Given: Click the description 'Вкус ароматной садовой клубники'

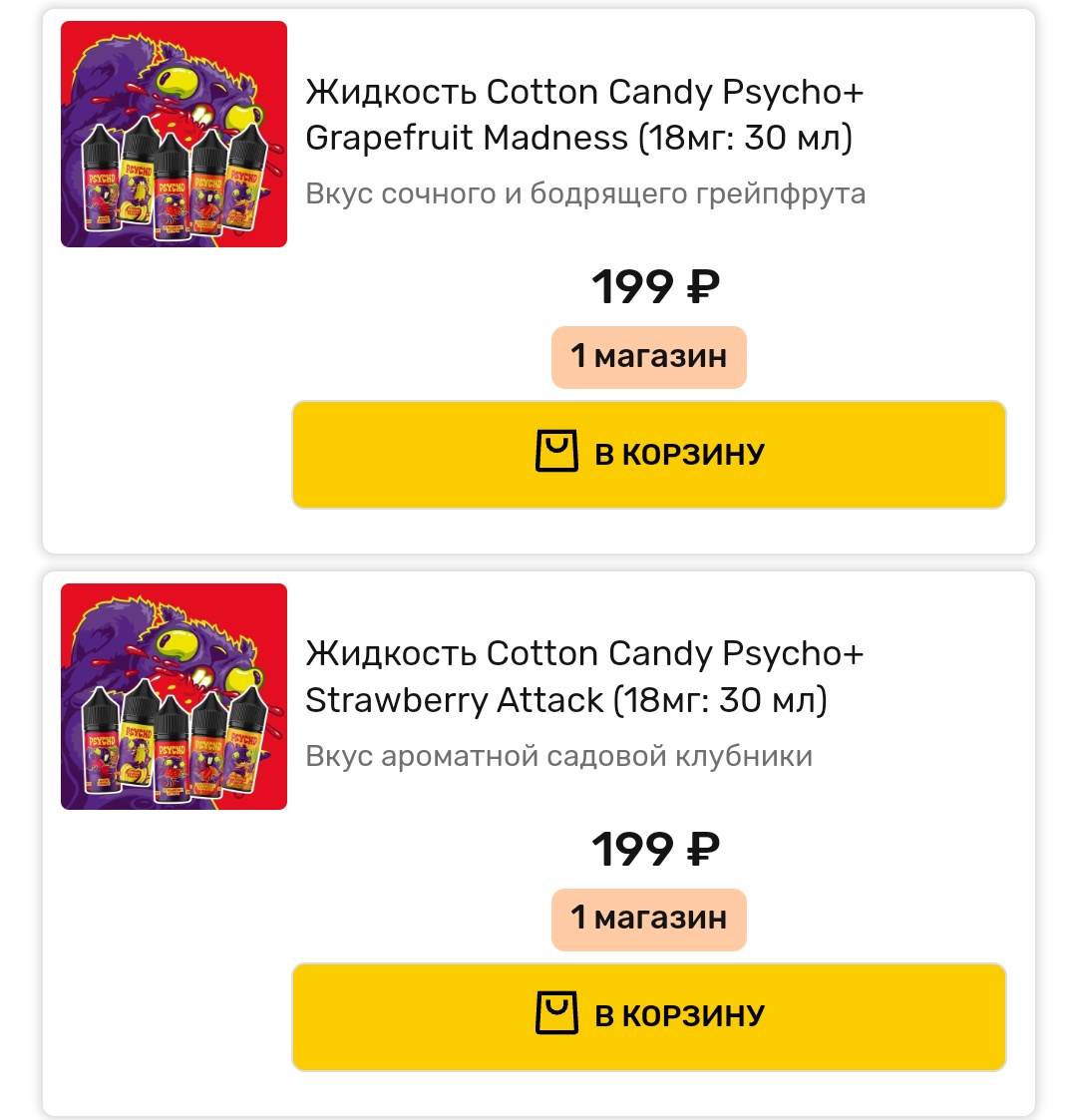Looking at the screenshot, I should [558, 756].
